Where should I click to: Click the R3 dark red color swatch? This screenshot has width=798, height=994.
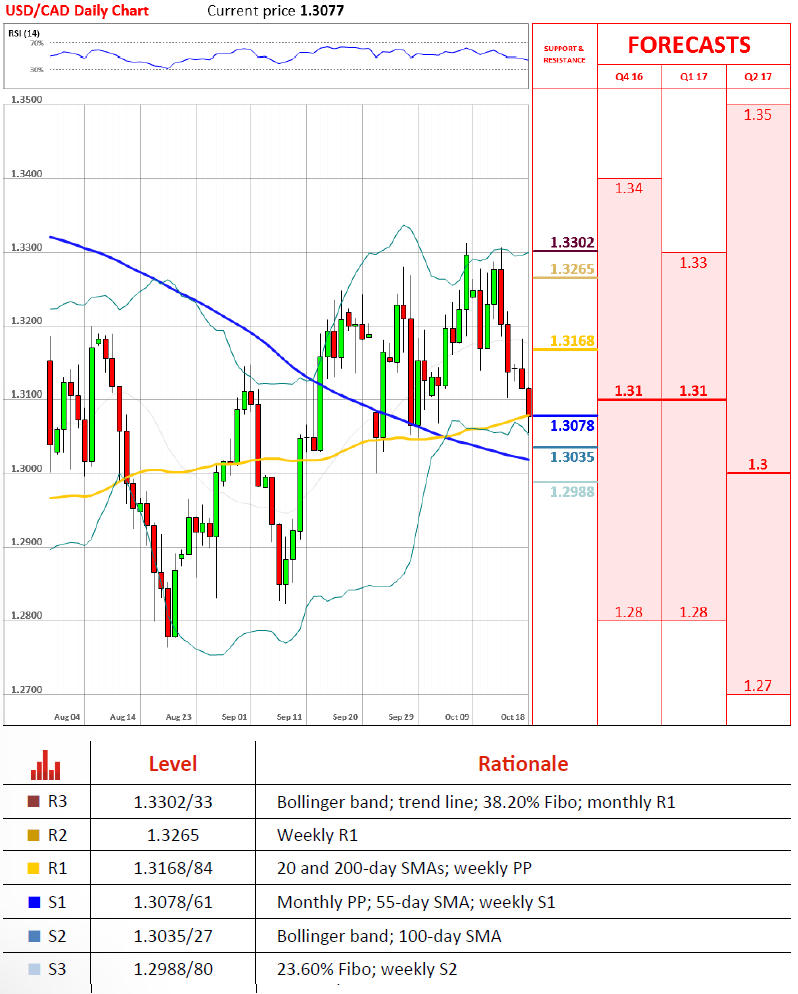click(34, 801)
